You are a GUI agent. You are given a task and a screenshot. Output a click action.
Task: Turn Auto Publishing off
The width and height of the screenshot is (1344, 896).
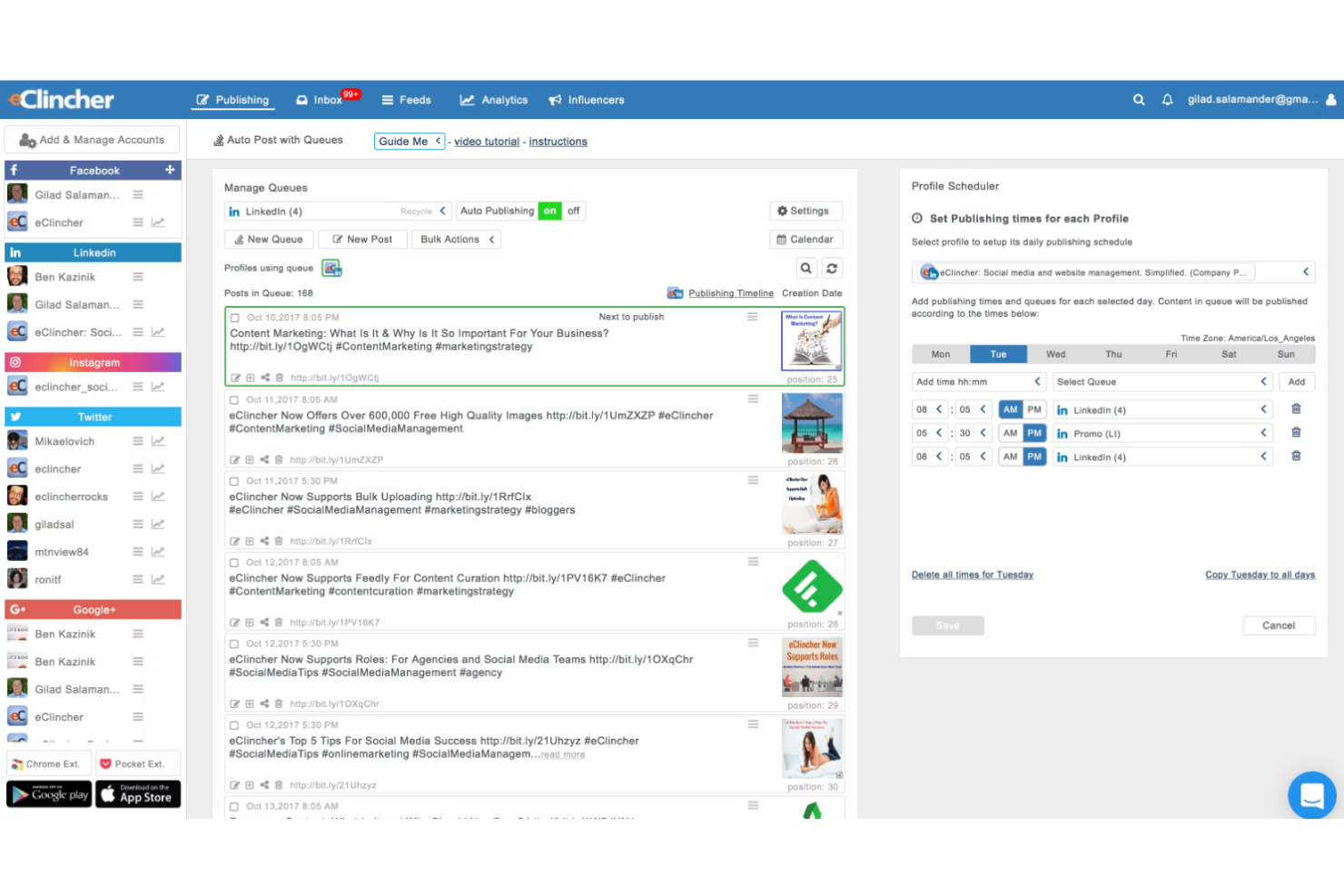coord(574,211)
